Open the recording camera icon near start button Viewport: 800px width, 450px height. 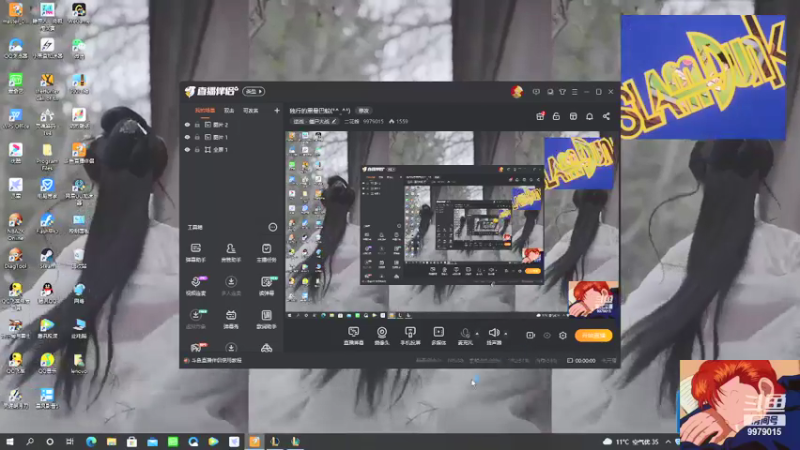click(x=530, y=335)
